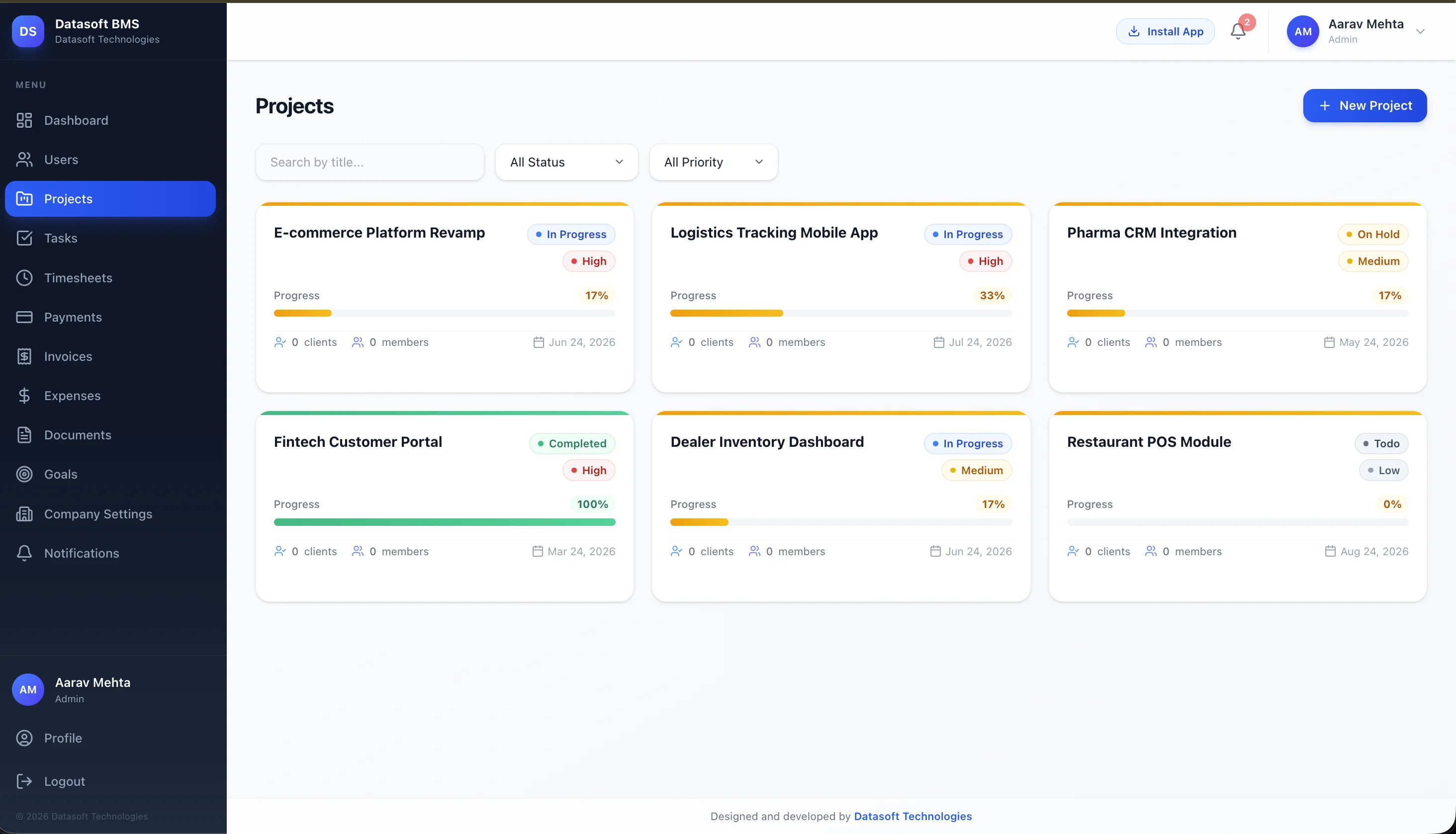This screenshot has width=1456, height=834.
Task: Click the Payments sidebar icon
Action: click(x=25, y=317)
